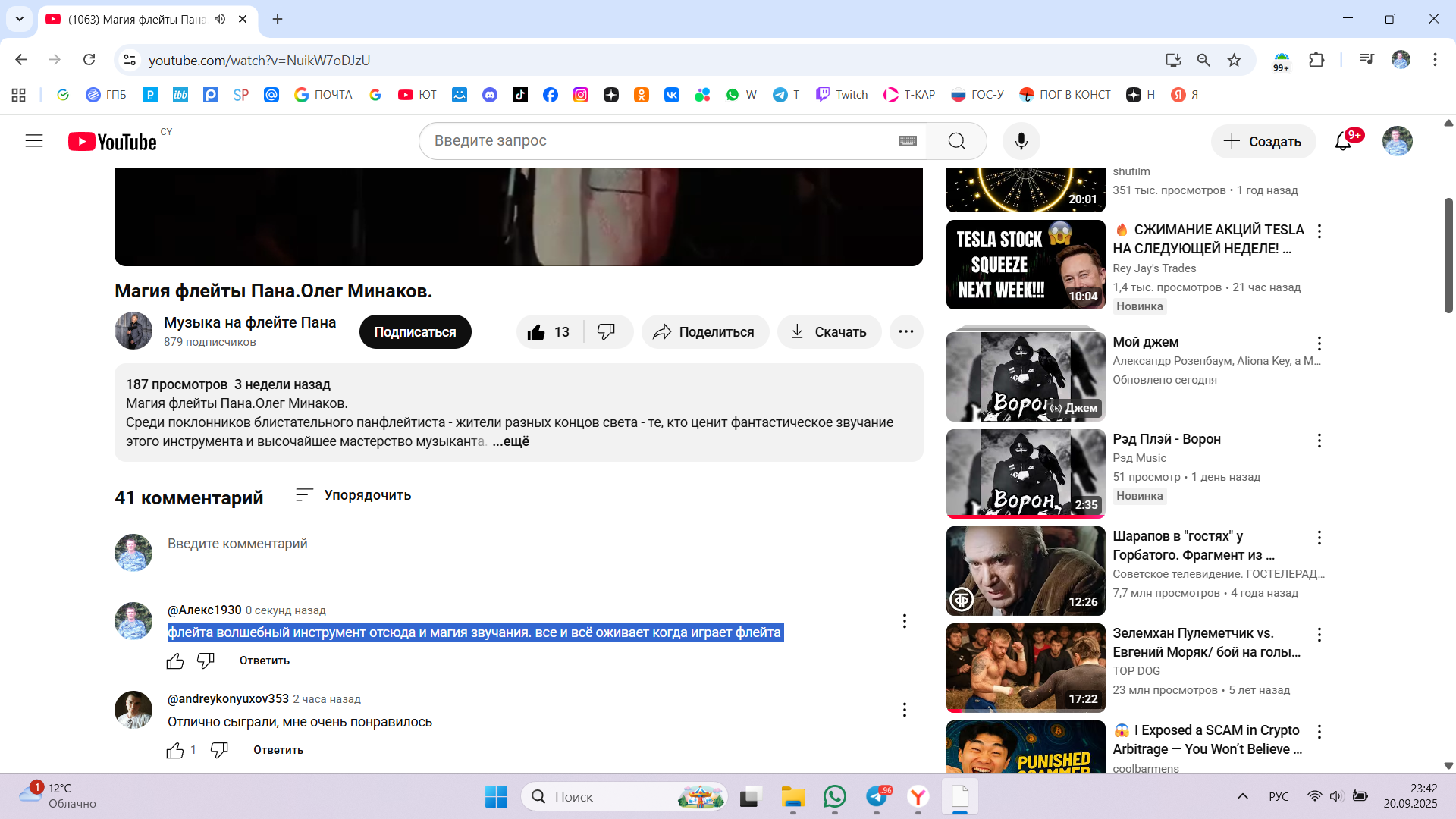The width and height of the screenshot is (1456, 819).
Task: Toggle dislike on the video
Action: (x=606, y=332)
